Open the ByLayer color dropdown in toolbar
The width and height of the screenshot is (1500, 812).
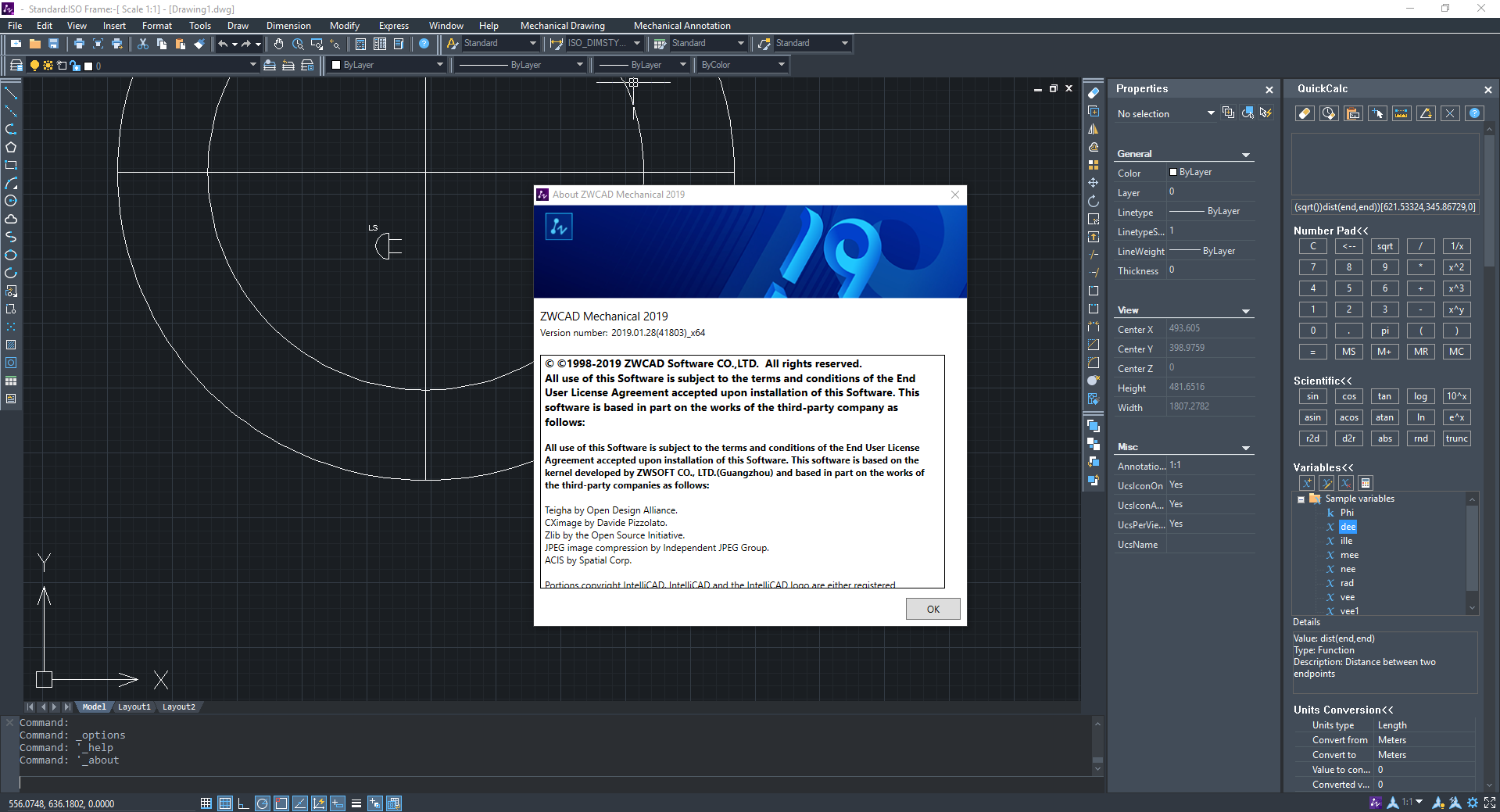(x=387, y=66)
